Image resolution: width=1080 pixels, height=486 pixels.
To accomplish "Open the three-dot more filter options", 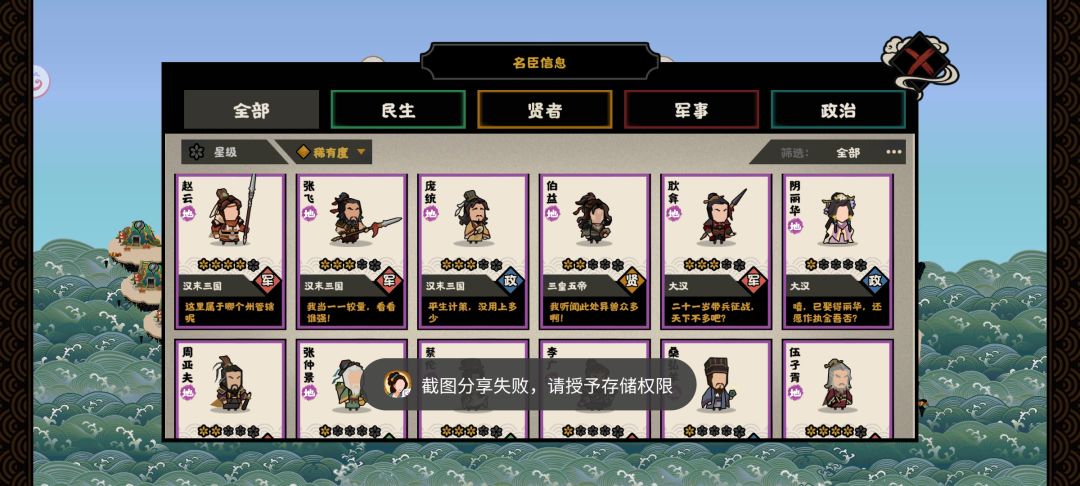I will pyautogui.click(x=894, y=153).
